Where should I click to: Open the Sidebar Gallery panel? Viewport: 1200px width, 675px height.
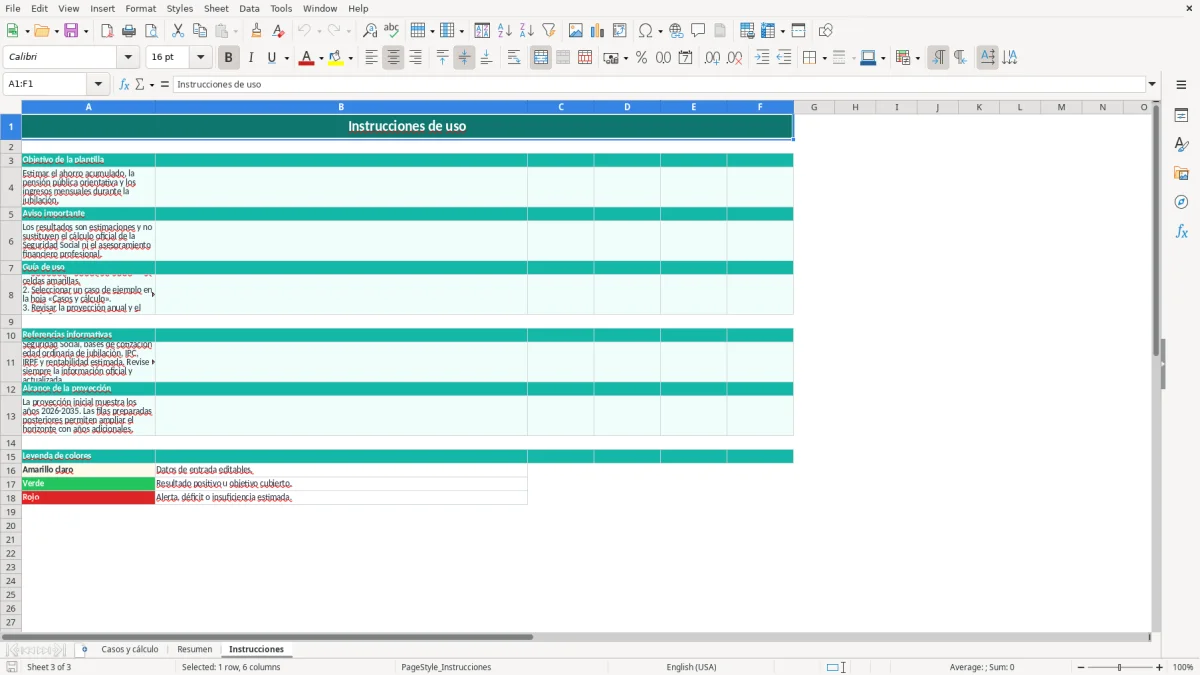pos(1181,173)
